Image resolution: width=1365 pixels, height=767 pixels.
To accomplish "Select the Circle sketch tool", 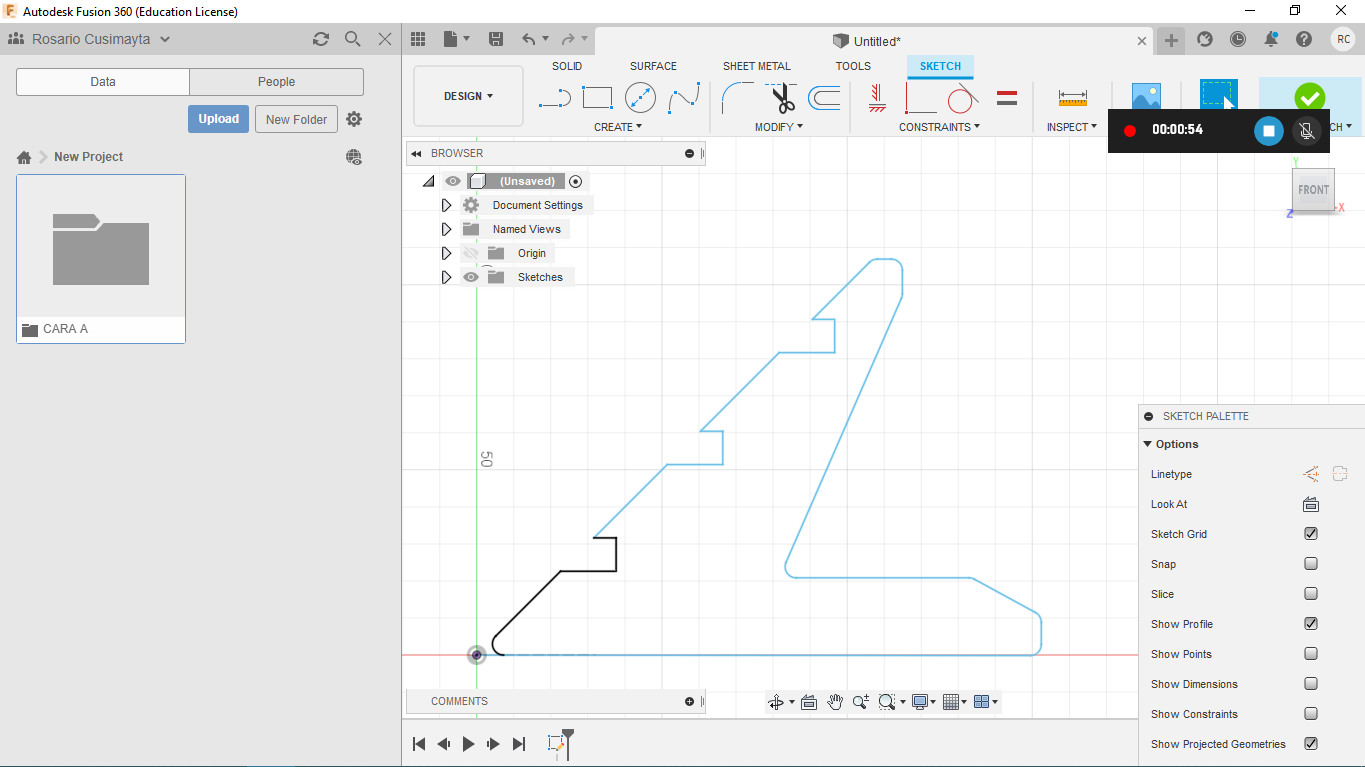I will click(640, 98).
